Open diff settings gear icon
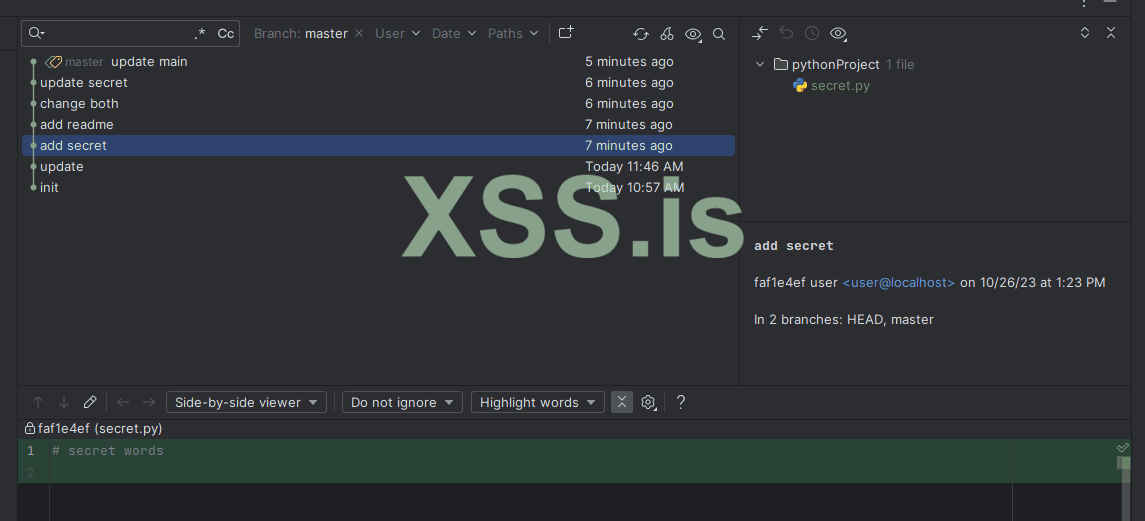The width and height of the screenshot is (1145, 521). (x=648, y=402)
